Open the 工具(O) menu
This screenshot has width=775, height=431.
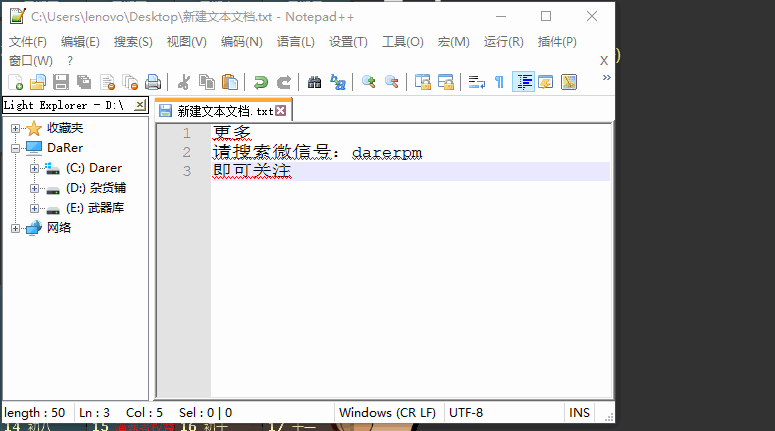[402, 42]
